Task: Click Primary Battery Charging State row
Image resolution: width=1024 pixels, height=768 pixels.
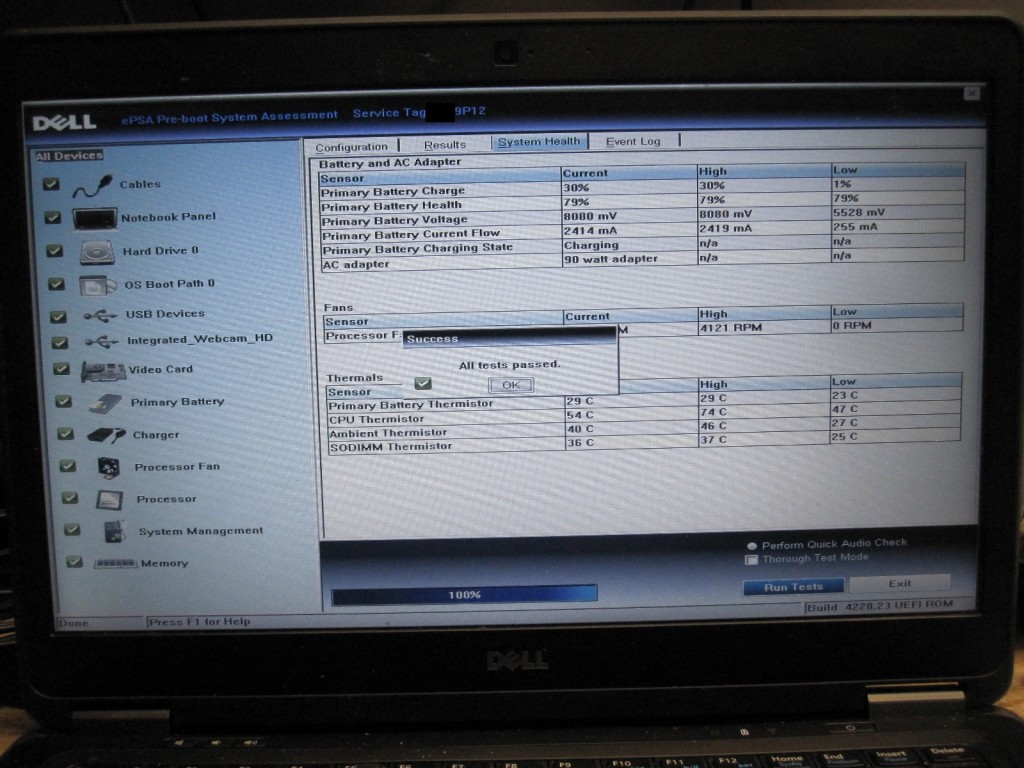Action: (x=642, y=246)
